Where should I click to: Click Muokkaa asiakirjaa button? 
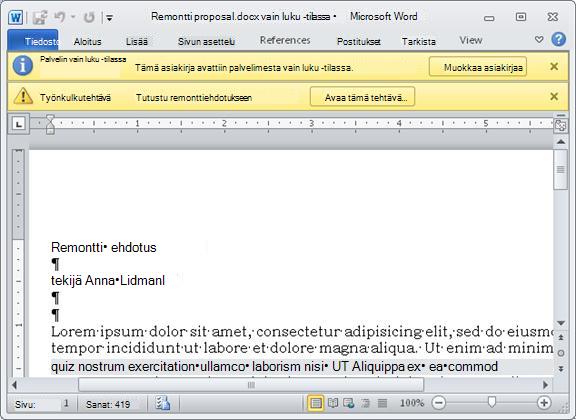point(478,67)
